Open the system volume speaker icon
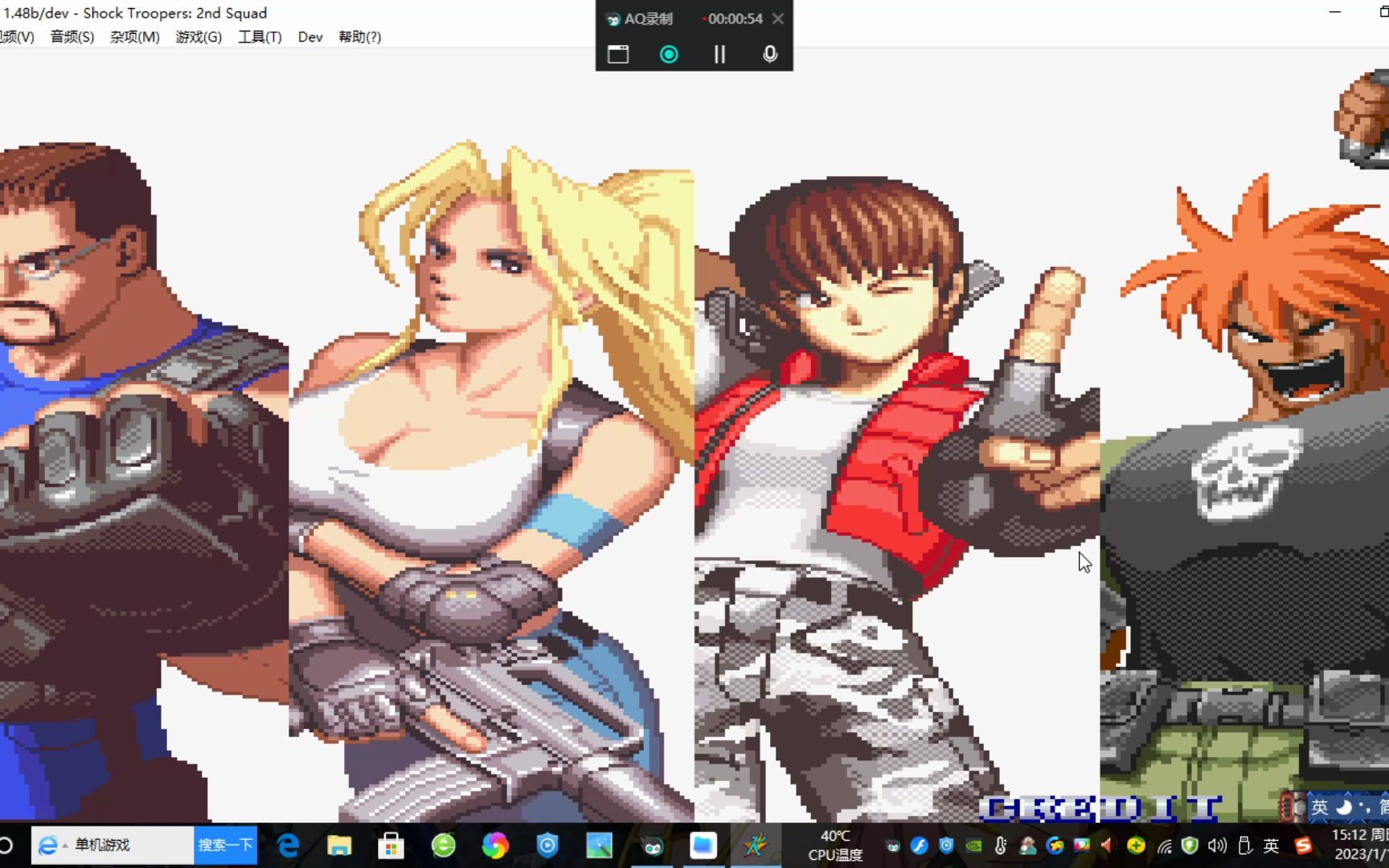This screenshot has height=868, width=1389. point(1217,845)
